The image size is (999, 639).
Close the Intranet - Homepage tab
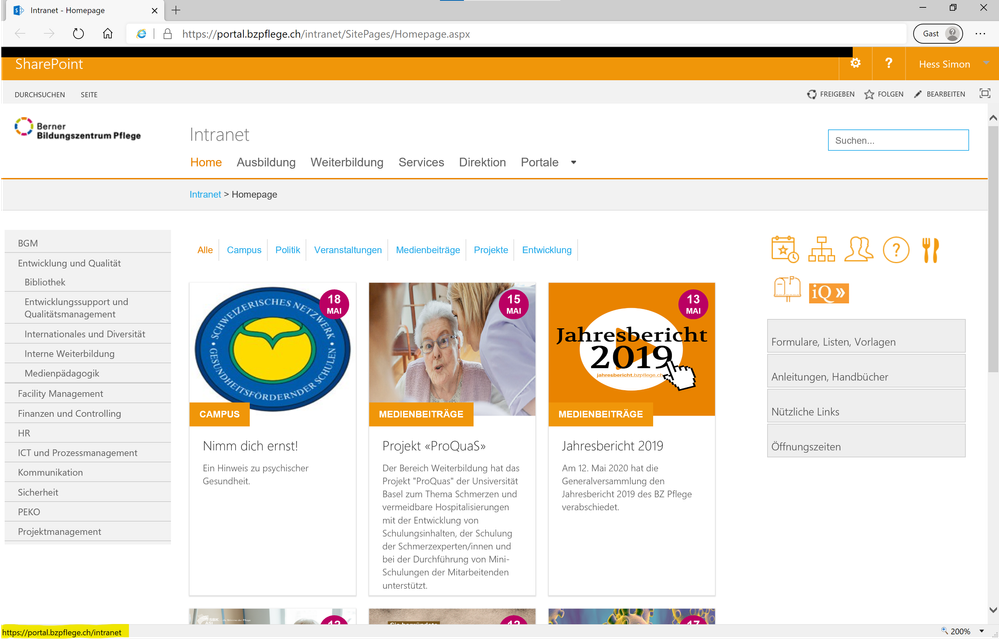coord(154,11)
